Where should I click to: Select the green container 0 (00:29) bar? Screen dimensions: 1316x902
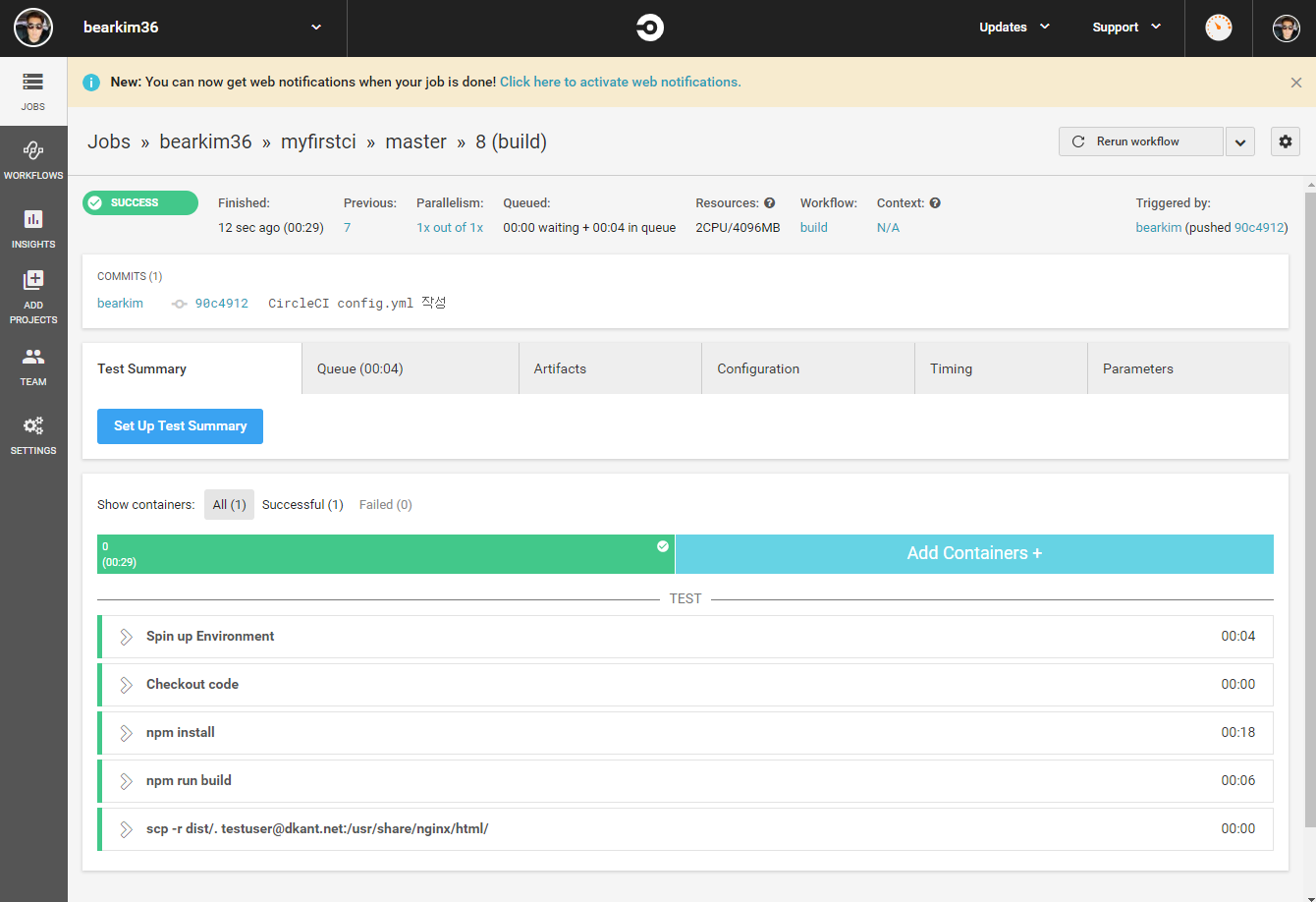coord(386,554)
